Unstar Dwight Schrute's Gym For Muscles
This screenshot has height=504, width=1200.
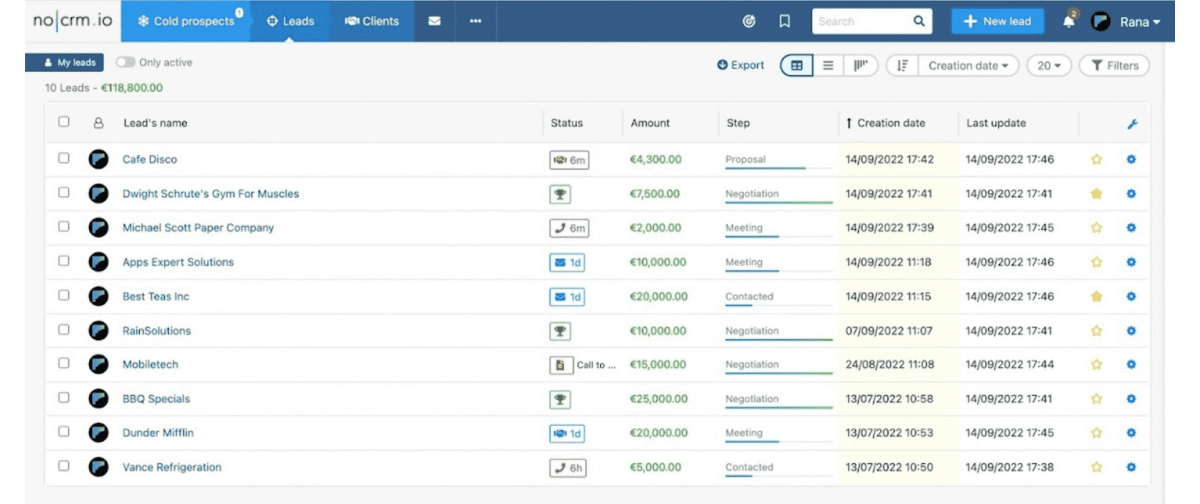1096,194
